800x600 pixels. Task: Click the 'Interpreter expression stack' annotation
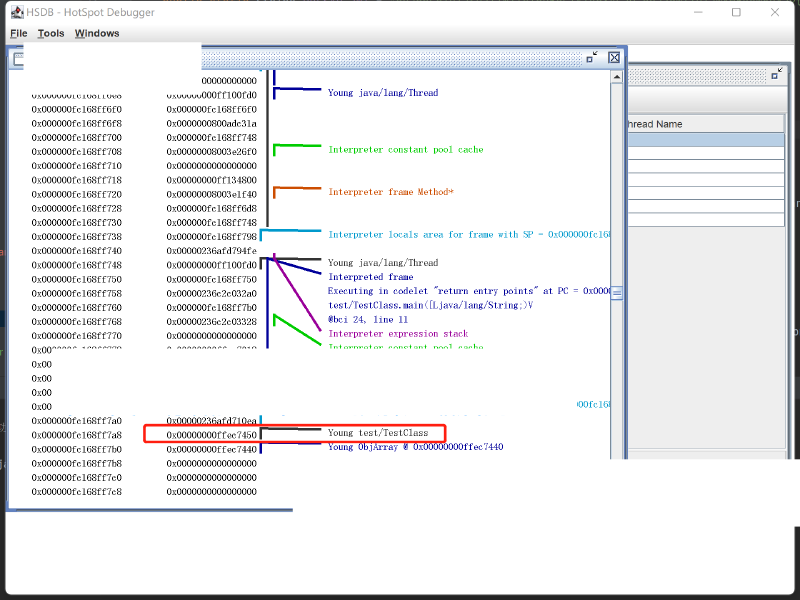point(398,333)
